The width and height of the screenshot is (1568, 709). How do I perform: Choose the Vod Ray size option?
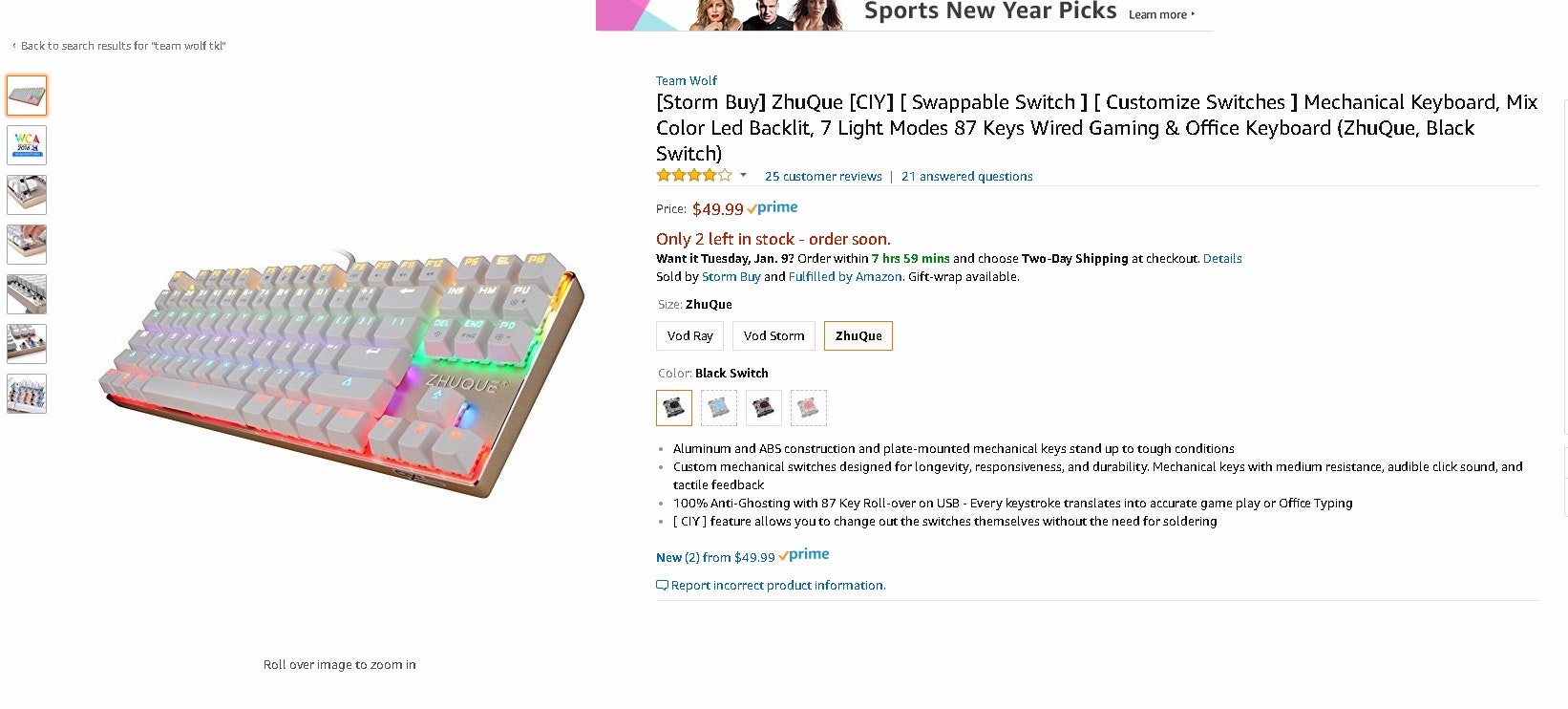pyautogui.click(x=689, y=336)
